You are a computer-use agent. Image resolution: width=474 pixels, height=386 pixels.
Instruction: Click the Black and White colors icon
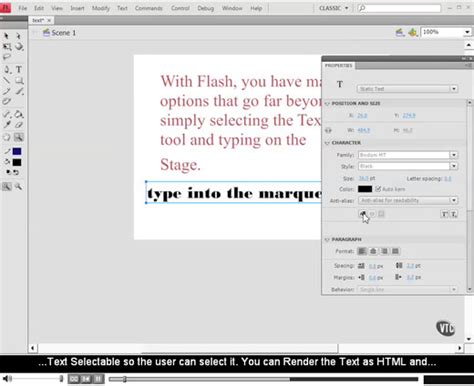coord(8,172)
